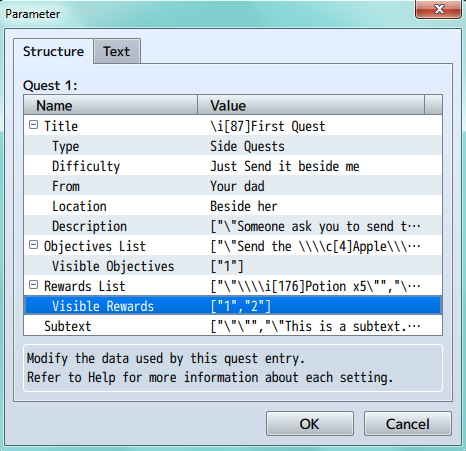The image size is (466, 451).
Task: Select the Visible Objectives row
Action: 233,265
